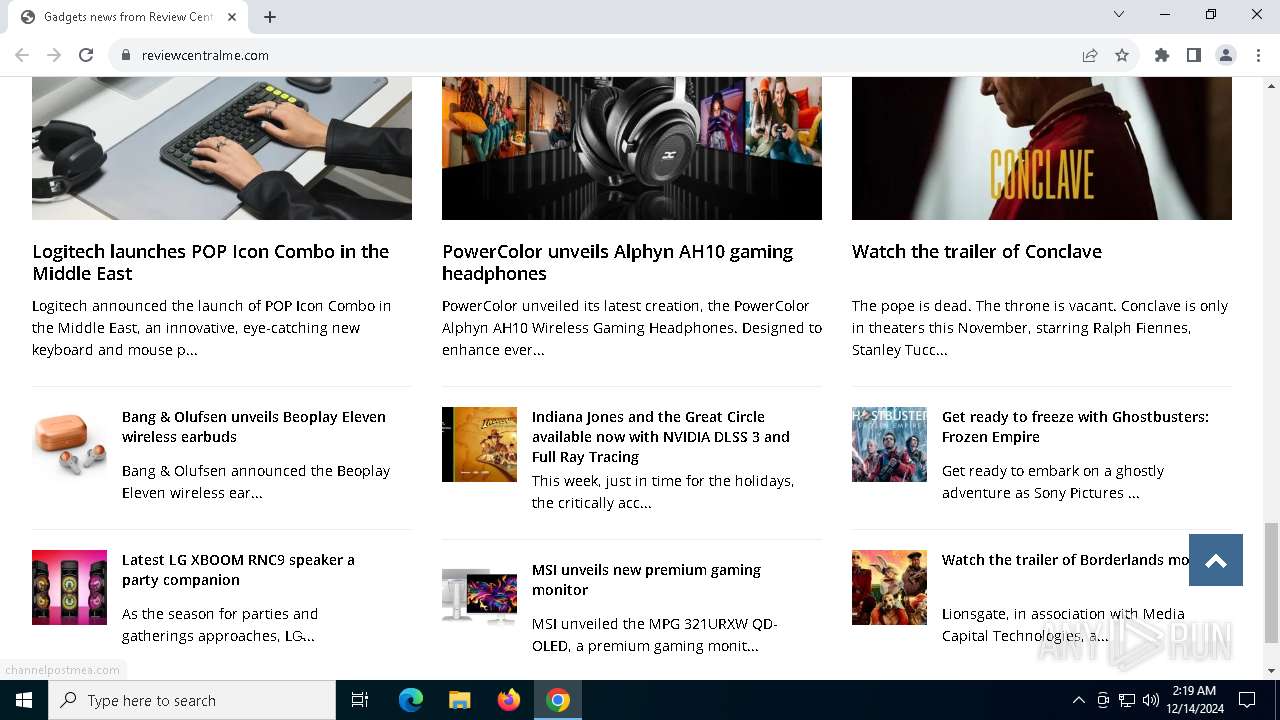1280x720 pixels.
Task: Jump to top with the up-arrow button
Action: (1216, 560)
